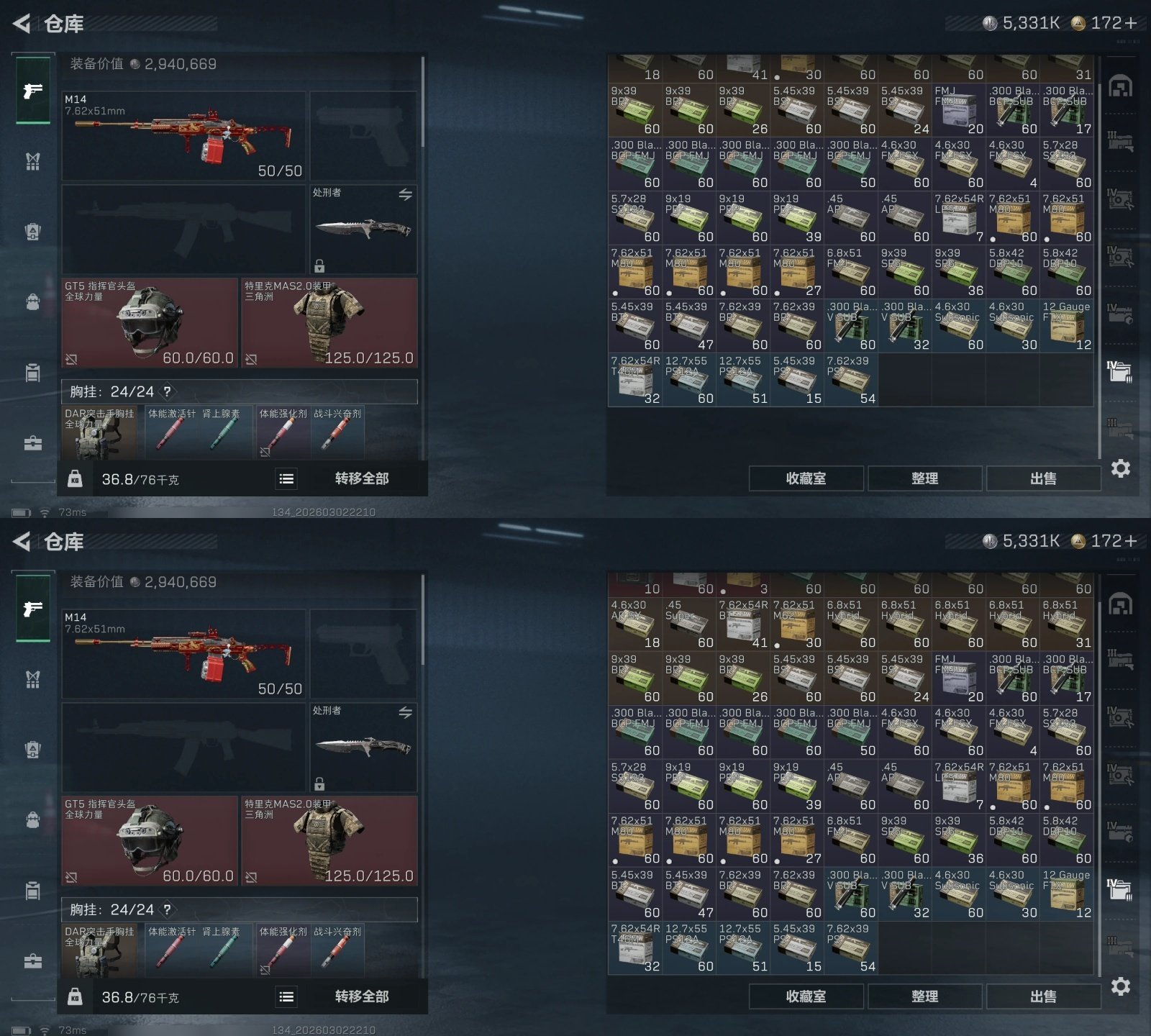Toggle the lock icon under the upper 处刑者 knife
This screenshot has height=1036, width=1151.
coord(319,265)
